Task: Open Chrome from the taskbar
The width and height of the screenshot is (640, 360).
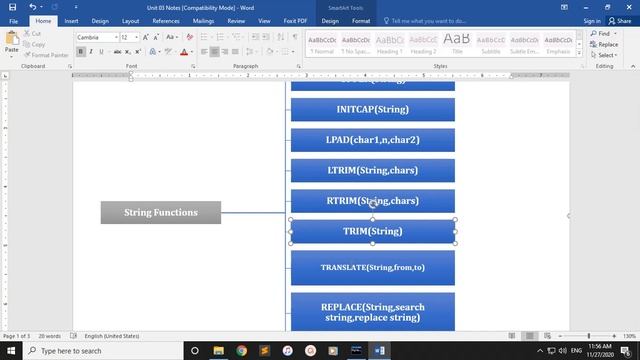Action: point(241,351)
